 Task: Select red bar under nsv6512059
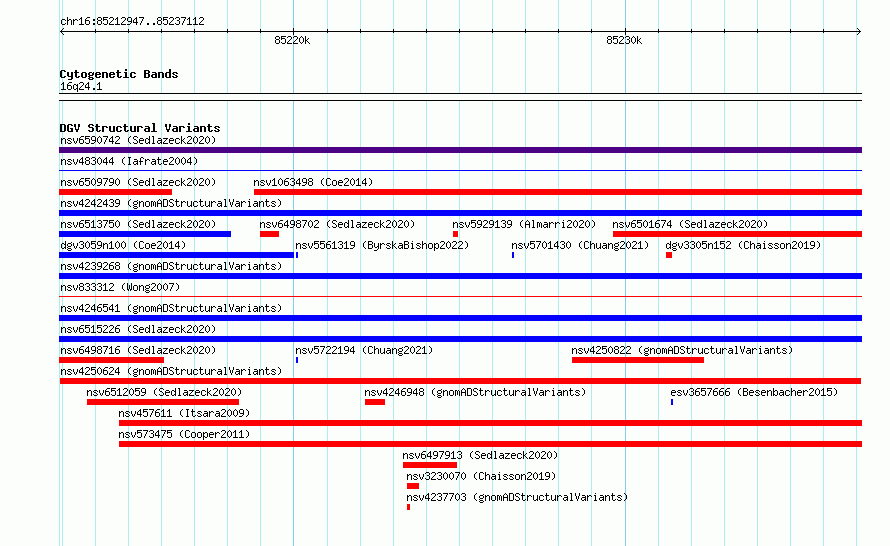click(163, 402)
